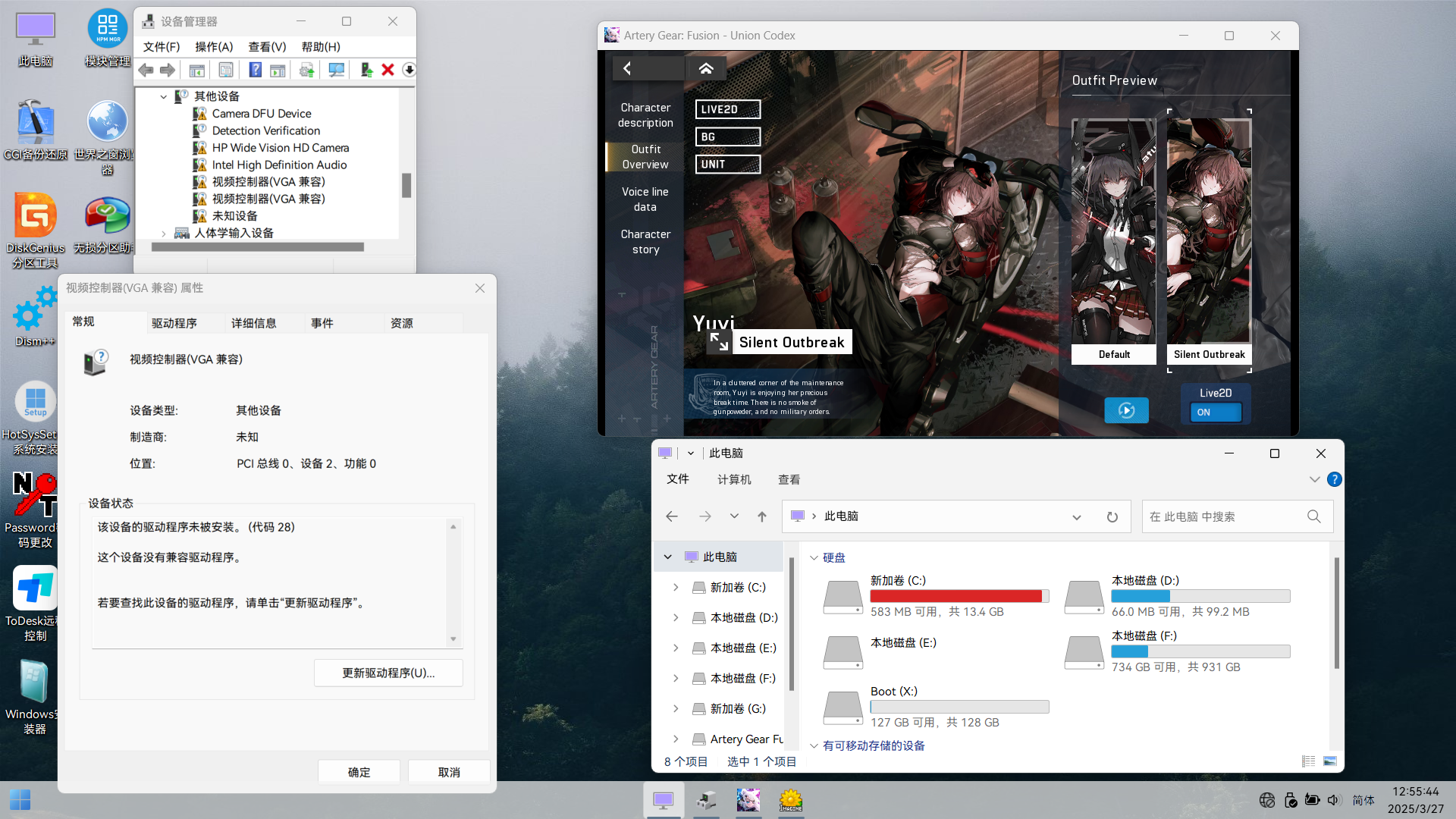Click the refresh icon in Explorer address bar
Screen dimensions: 1456x819
coord(1112,516)
